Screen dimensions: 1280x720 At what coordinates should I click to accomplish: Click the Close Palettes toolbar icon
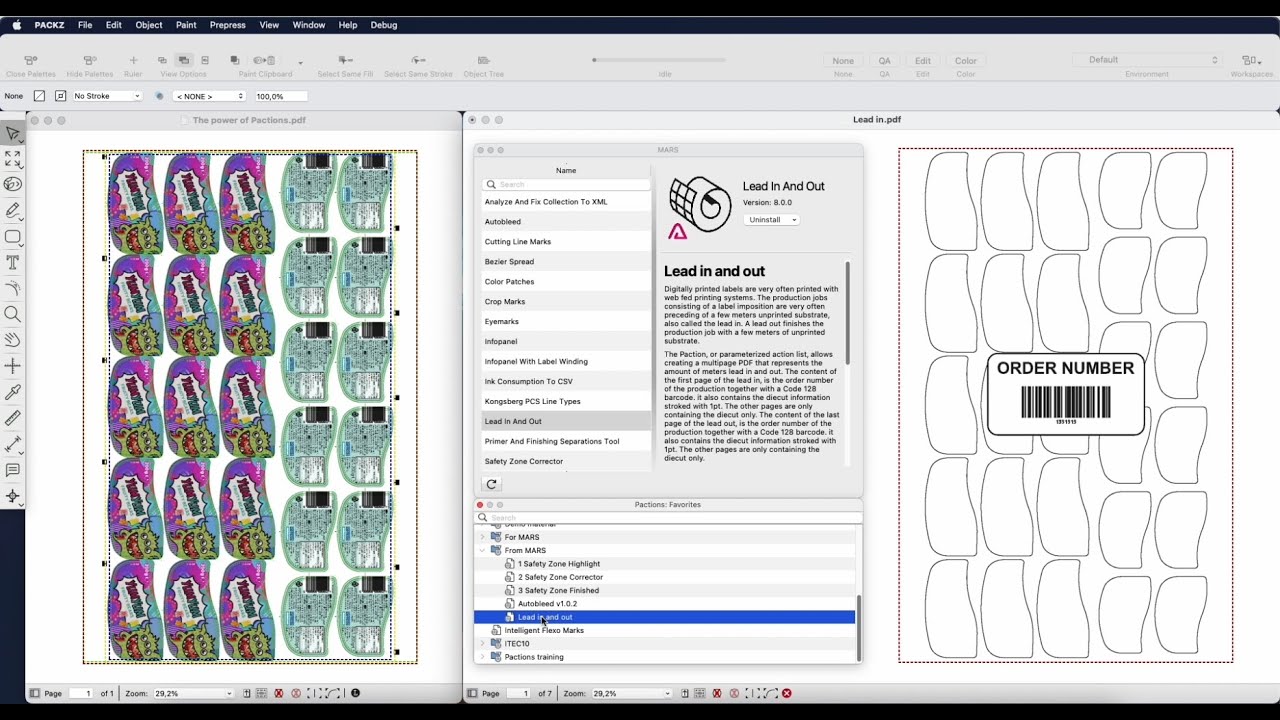(x=31, y=61)
